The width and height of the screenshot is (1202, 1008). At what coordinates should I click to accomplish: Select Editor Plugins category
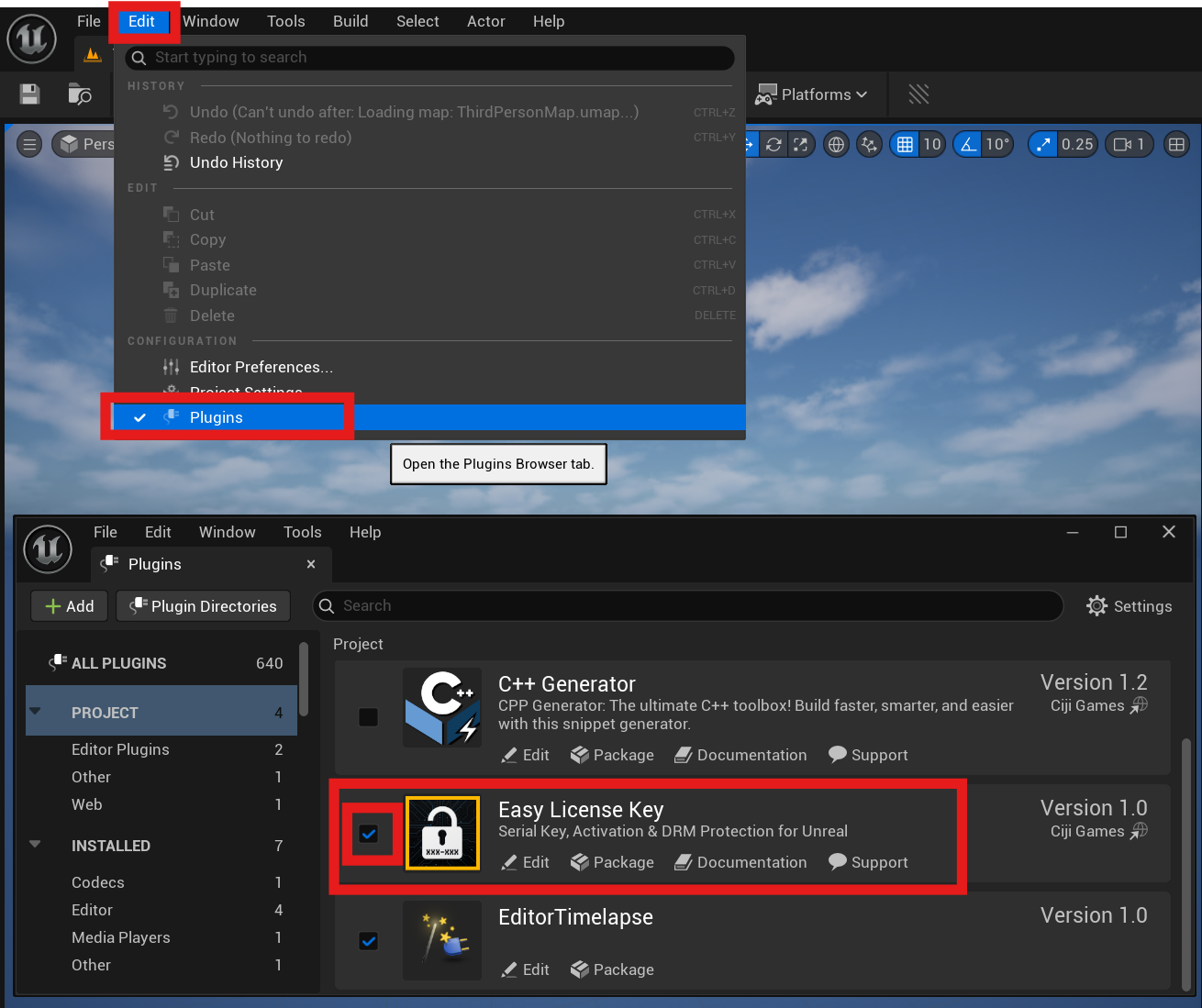[161, 749]
